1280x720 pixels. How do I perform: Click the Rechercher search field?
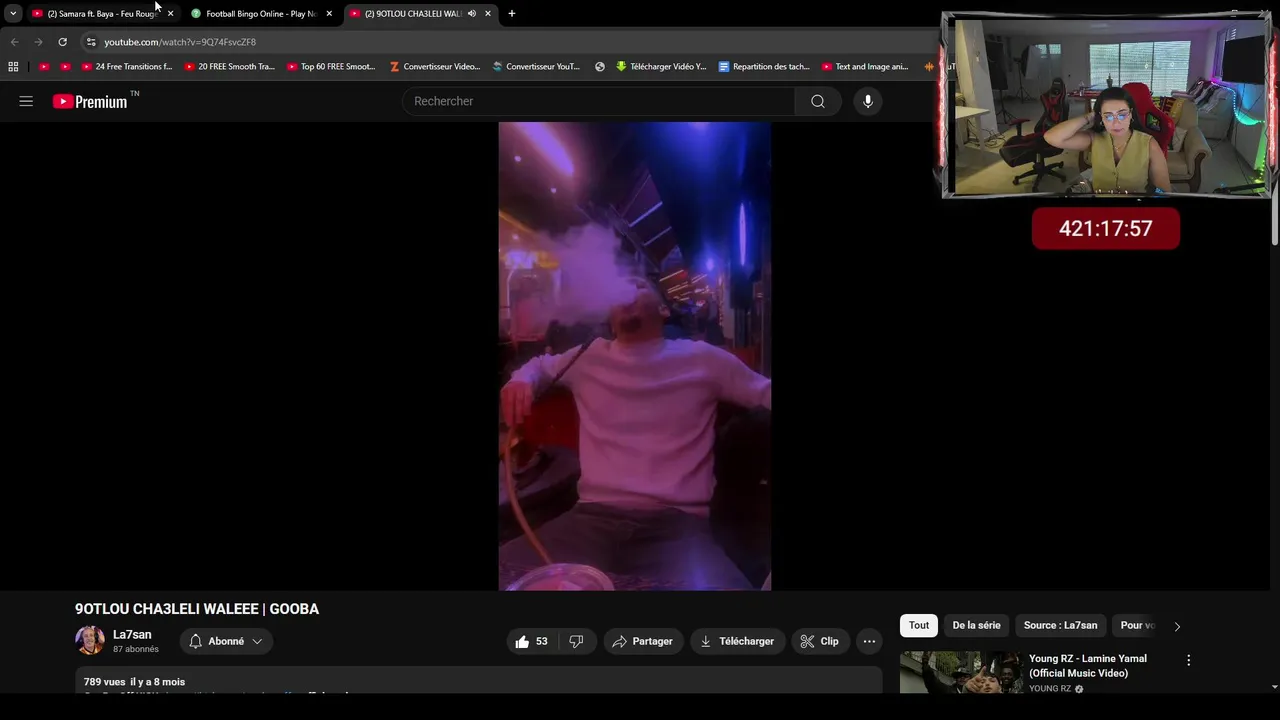point(598,101)
